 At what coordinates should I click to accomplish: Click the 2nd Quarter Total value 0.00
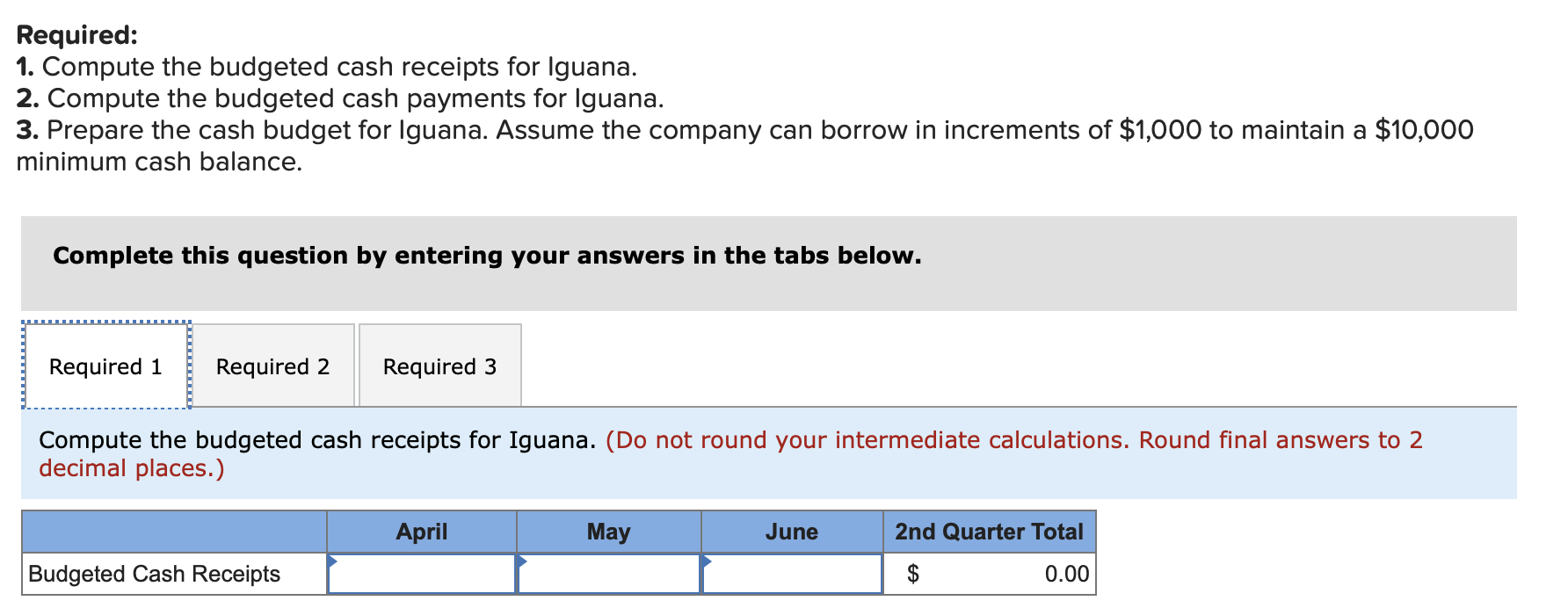point(1066,574)
